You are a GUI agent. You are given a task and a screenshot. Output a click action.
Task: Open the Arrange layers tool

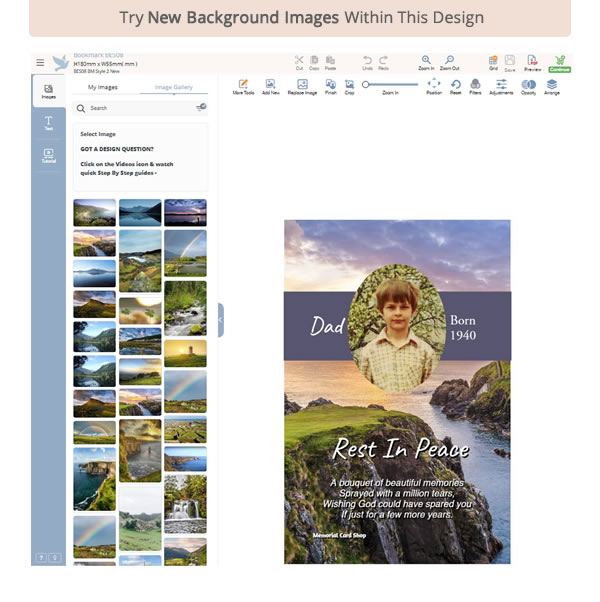pos(552,86)
